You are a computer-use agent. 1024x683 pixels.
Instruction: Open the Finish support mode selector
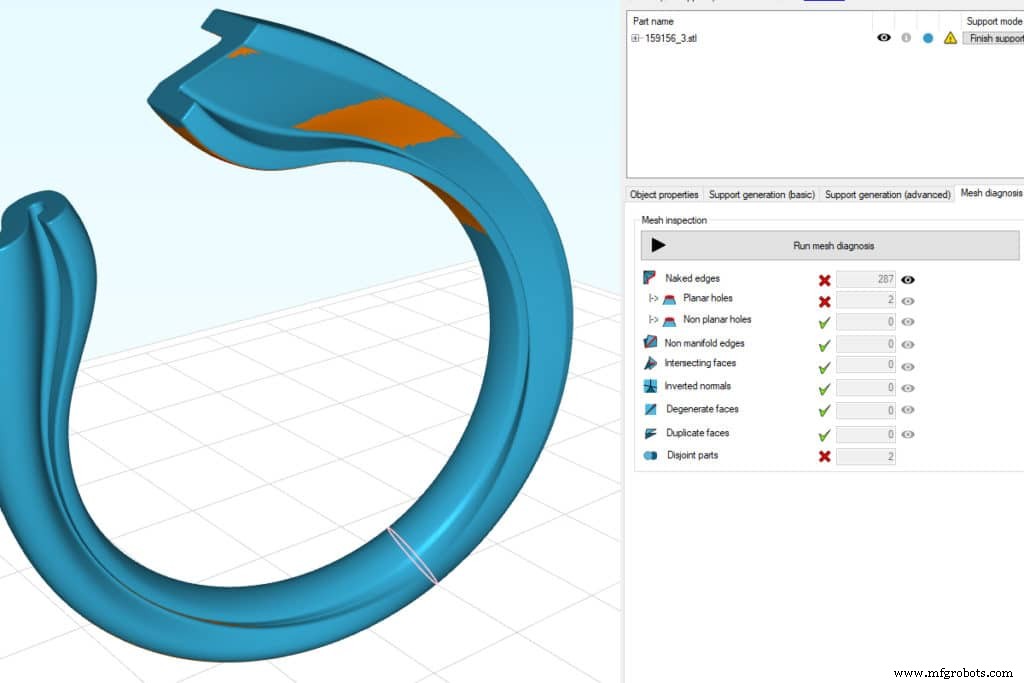point(993,38)
